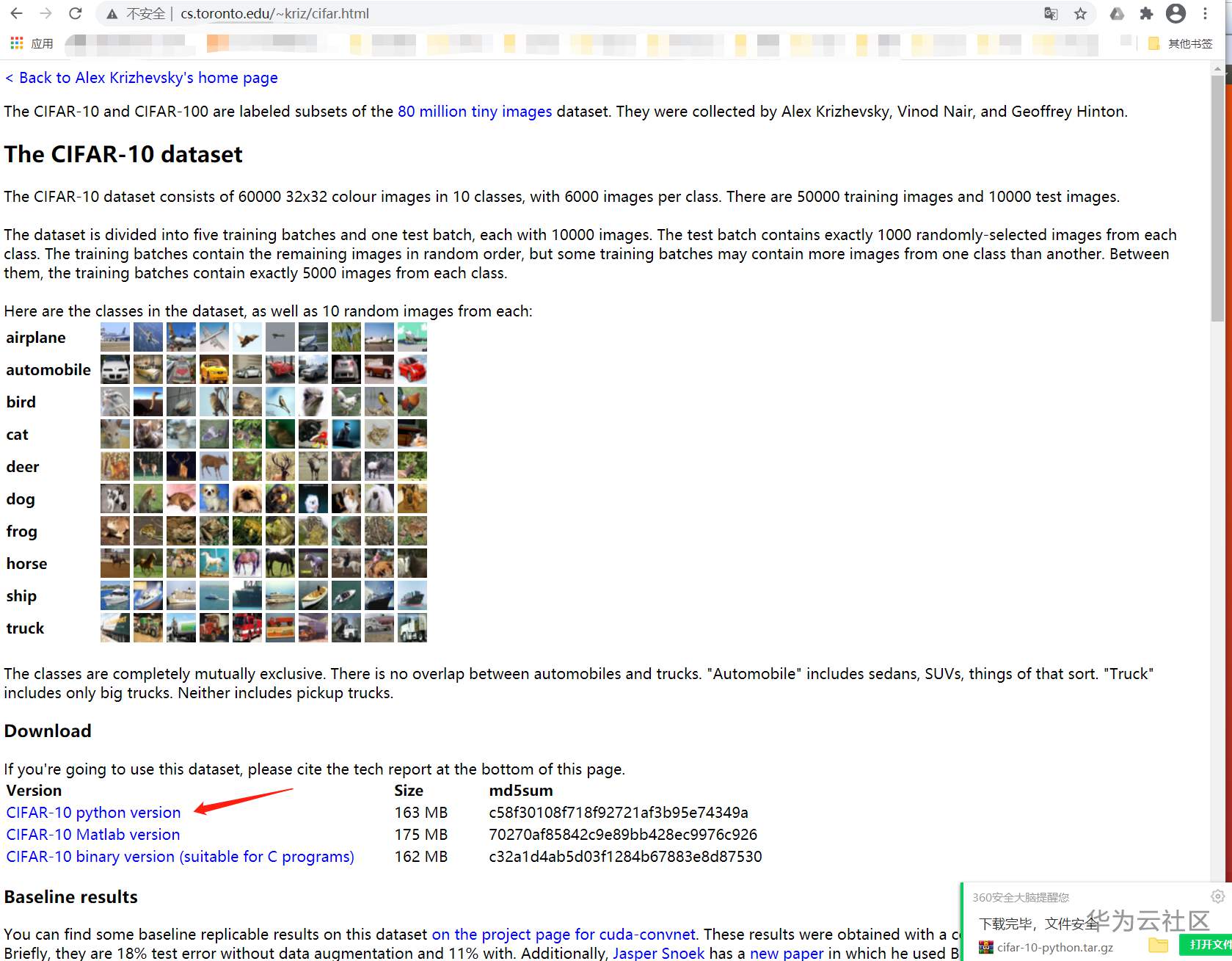
Task: Open the 360 popup settings gear
Action: coord(1217,896)
